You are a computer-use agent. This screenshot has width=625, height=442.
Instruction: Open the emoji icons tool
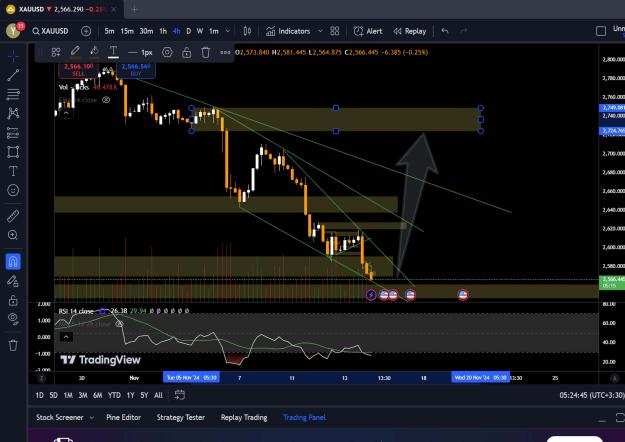point(13,190)
